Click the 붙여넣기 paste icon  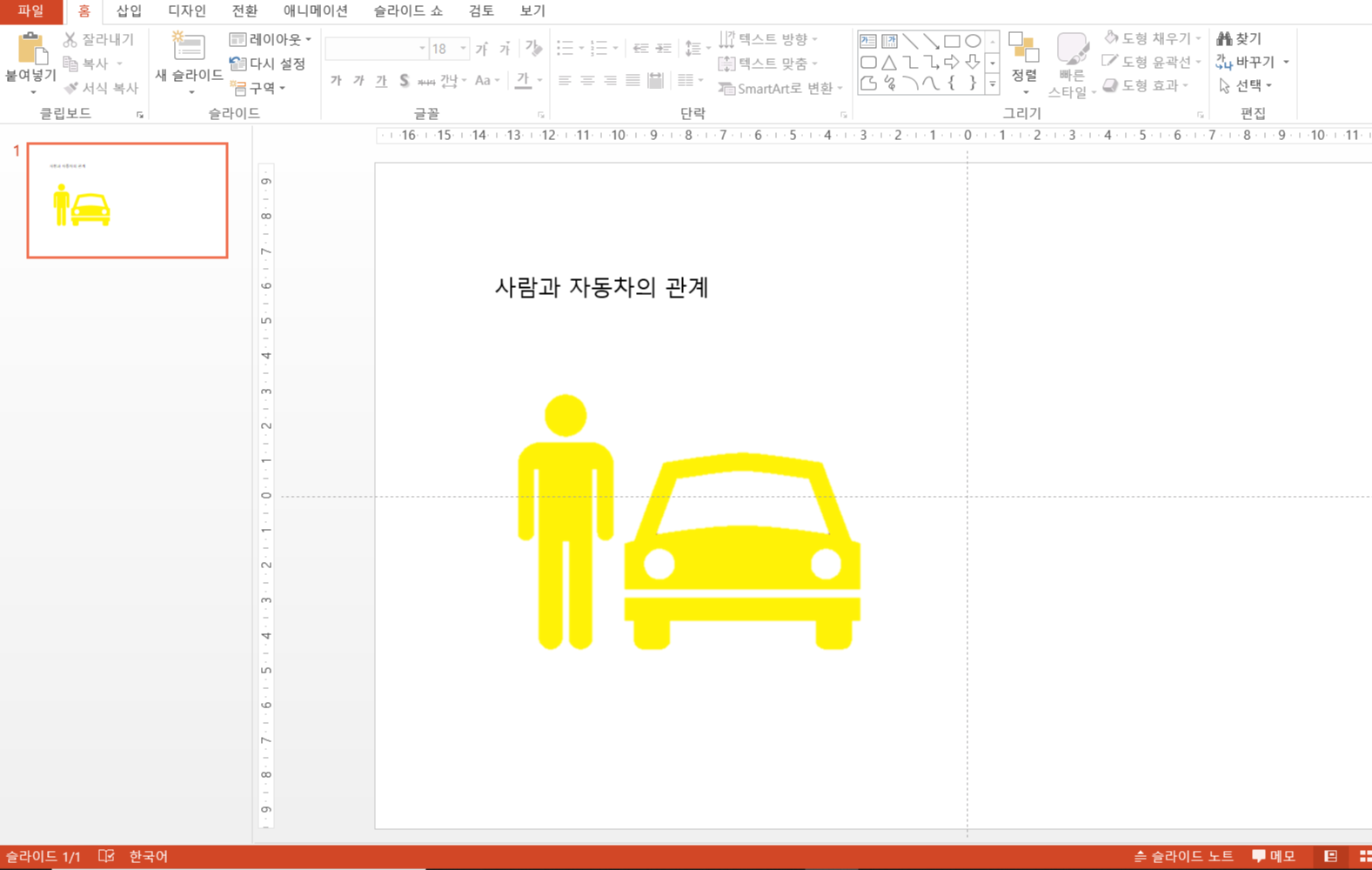(x=30, y=50)
